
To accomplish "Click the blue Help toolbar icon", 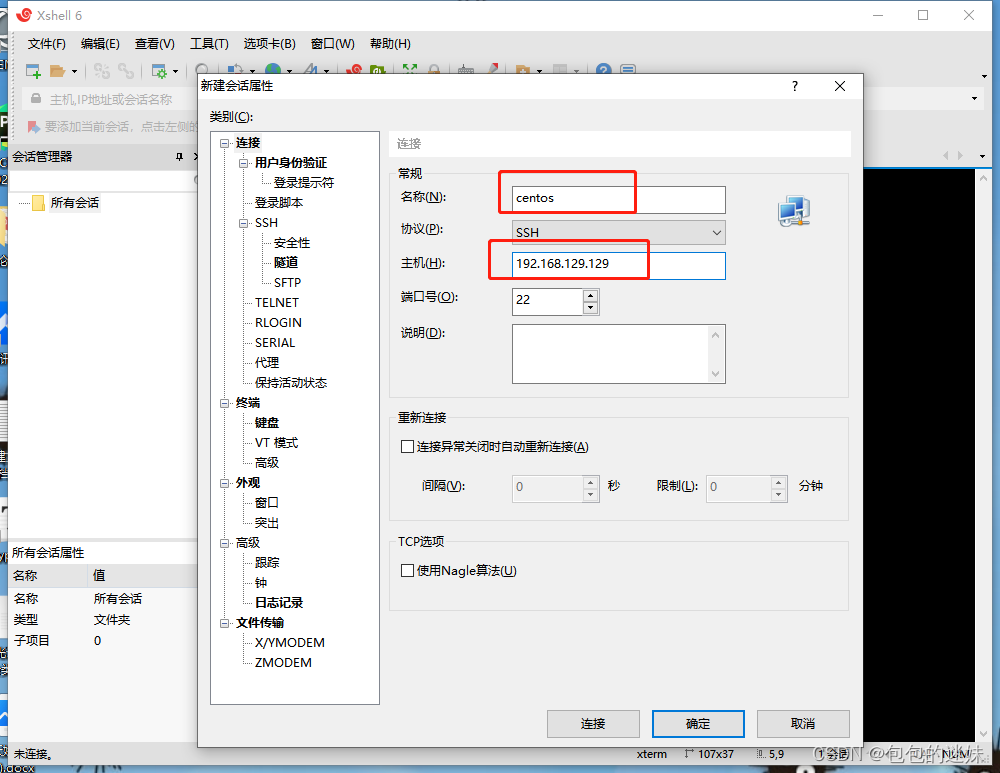I will pyautogui.click(x=603, y=70).
